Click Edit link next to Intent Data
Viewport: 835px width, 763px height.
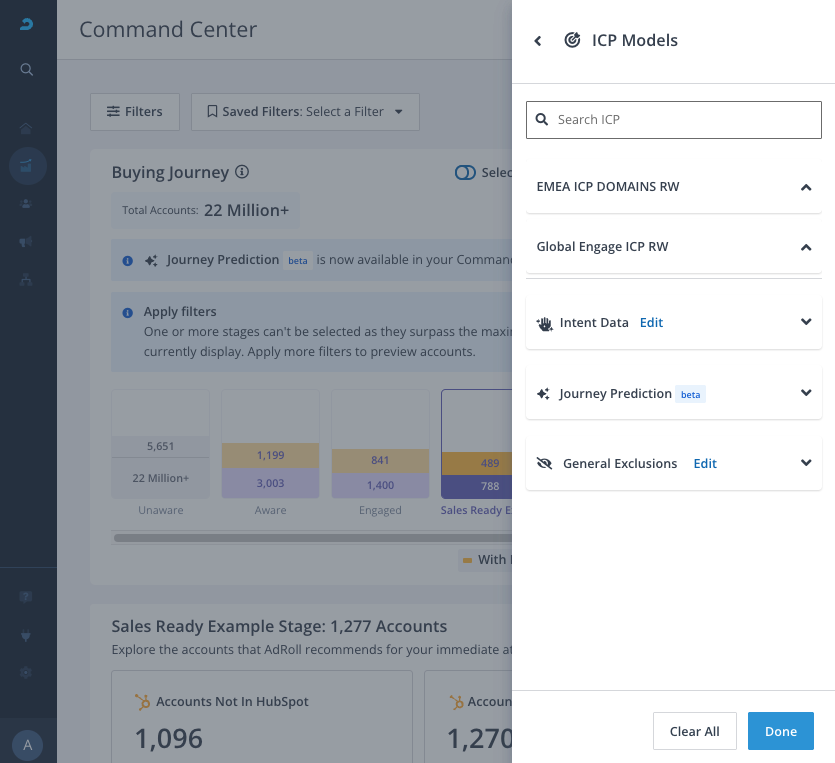651,323
